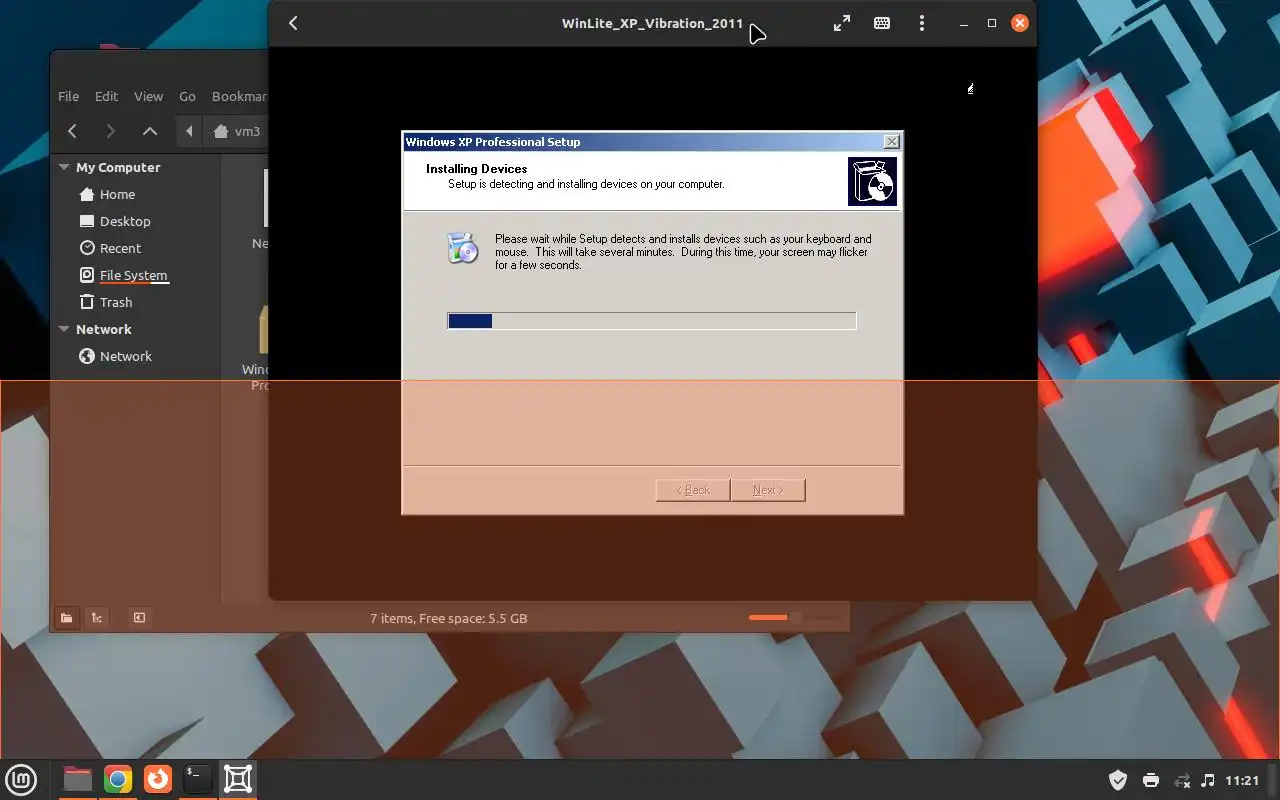Click the disabled Next button in setup

point(767,490)
